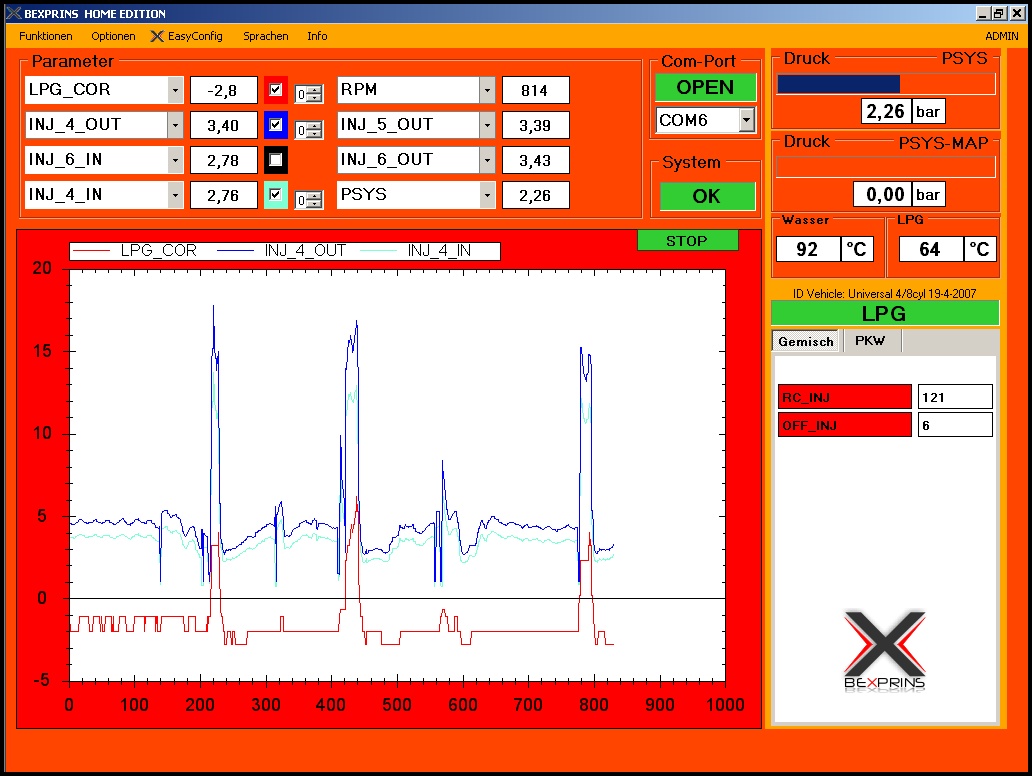Expand the LPG_COR parameter dropdown

click(x=175, y=90)
